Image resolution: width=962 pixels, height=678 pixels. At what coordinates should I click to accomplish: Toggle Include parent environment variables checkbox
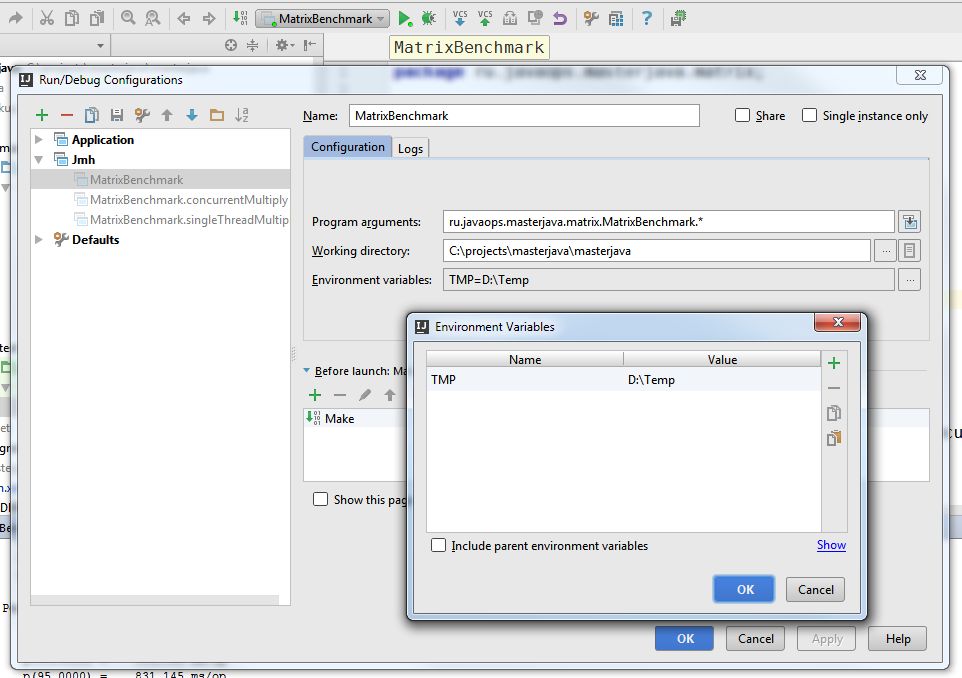tap(438, 545)
